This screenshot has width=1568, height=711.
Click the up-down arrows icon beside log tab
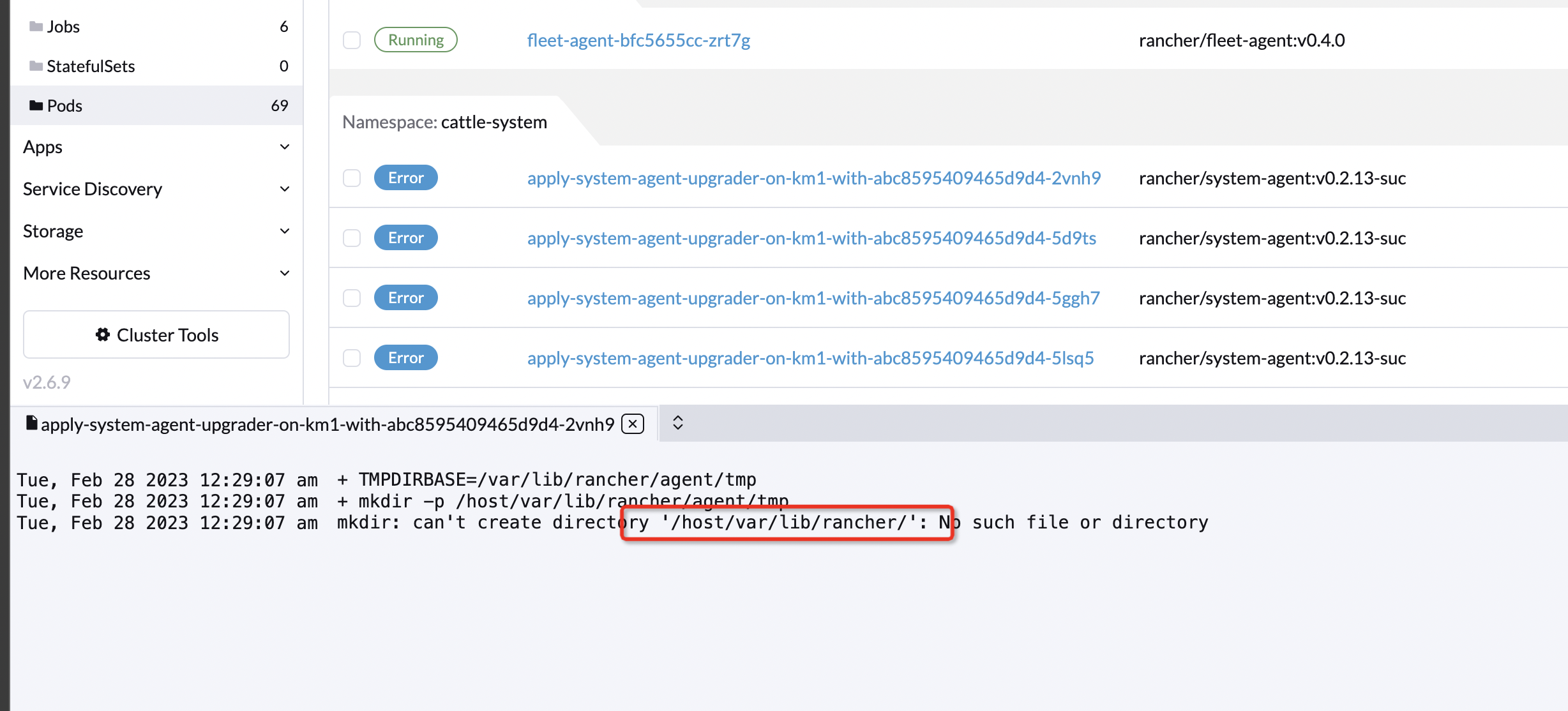coord(678,423)
